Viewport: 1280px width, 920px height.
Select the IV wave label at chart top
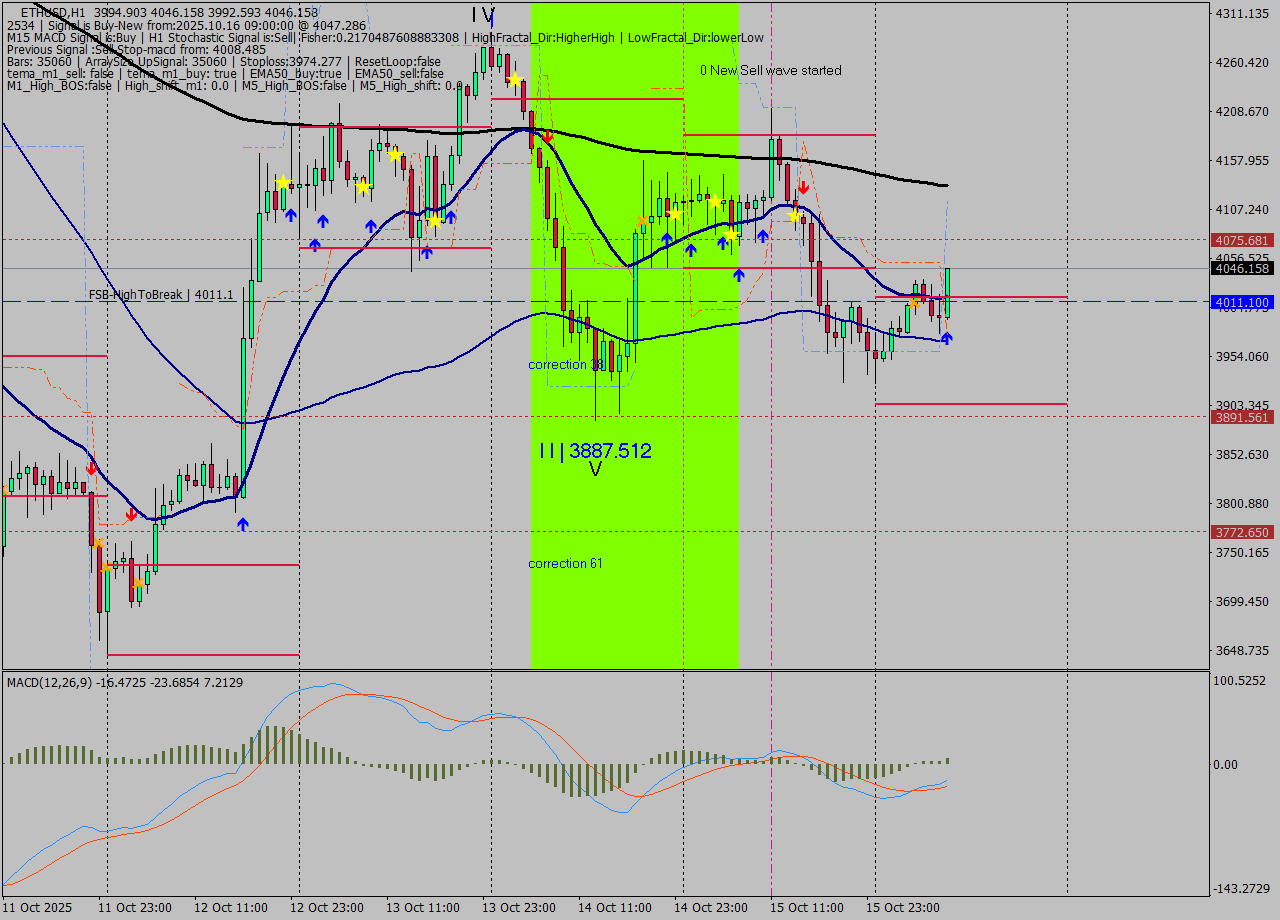click(483, 15)
